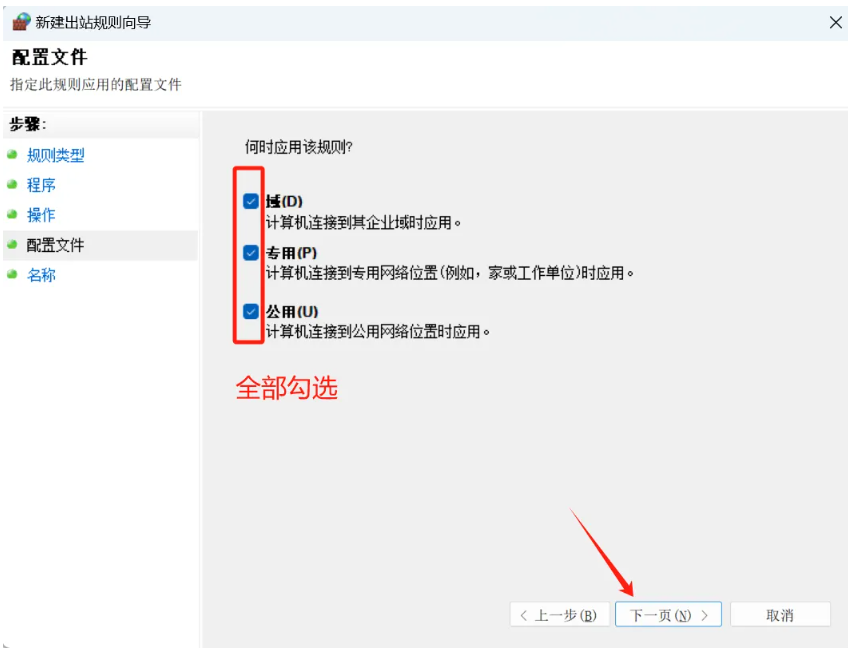This screenshot has width=848, height=656.
Task: Jump to the 操作 step
Action: tap(42, 215)
